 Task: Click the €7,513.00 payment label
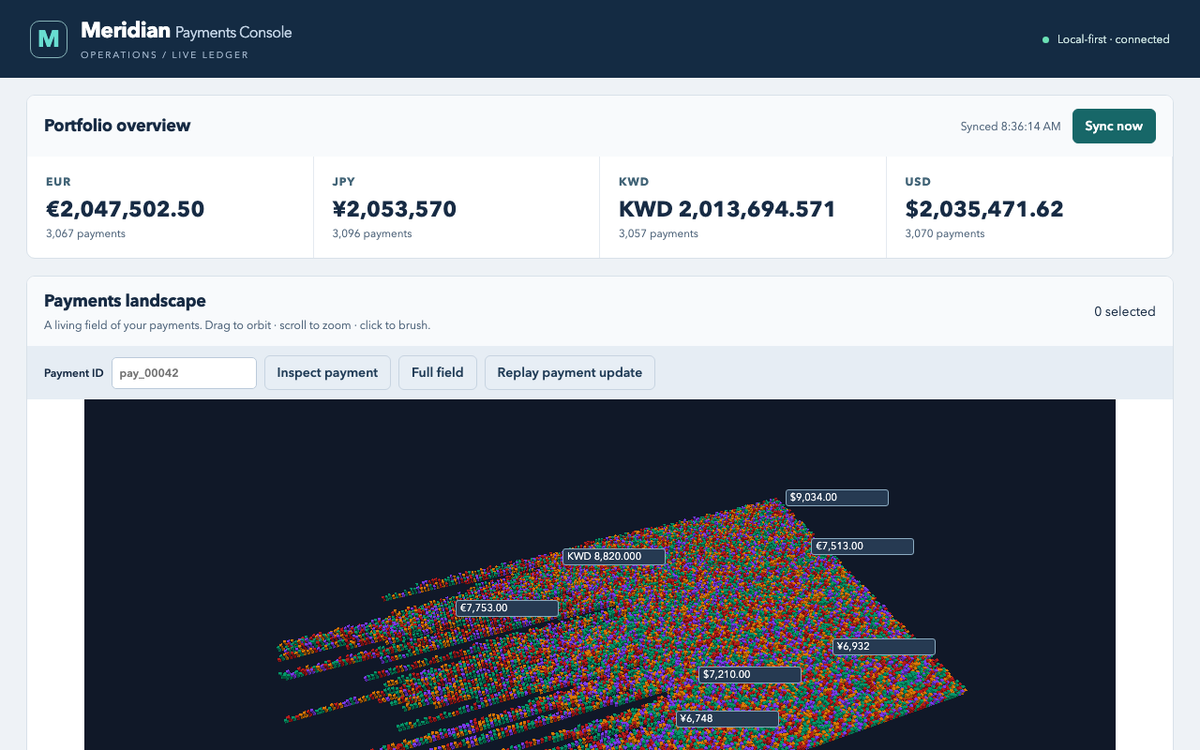point(863,546)
